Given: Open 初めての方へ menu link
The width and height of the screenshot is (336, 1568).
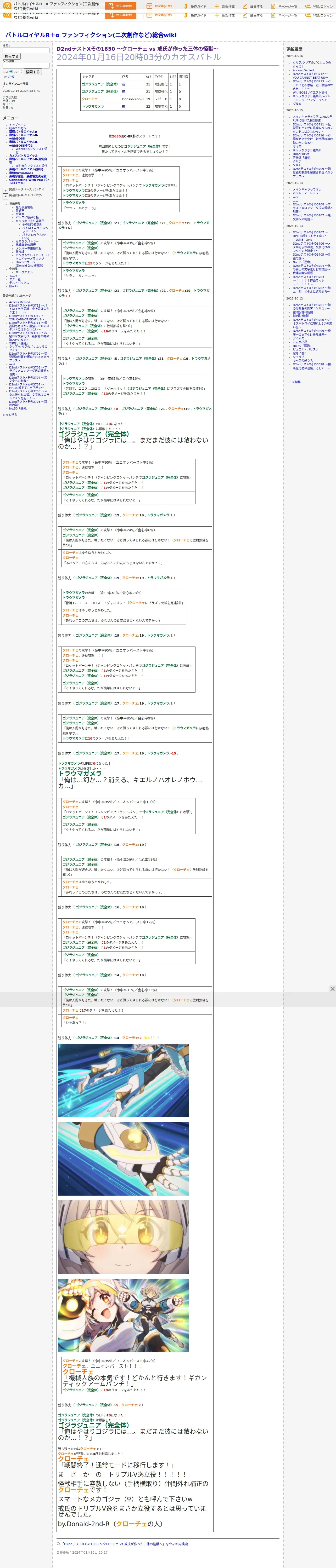Looking at the screenshot, I should 18,128.
